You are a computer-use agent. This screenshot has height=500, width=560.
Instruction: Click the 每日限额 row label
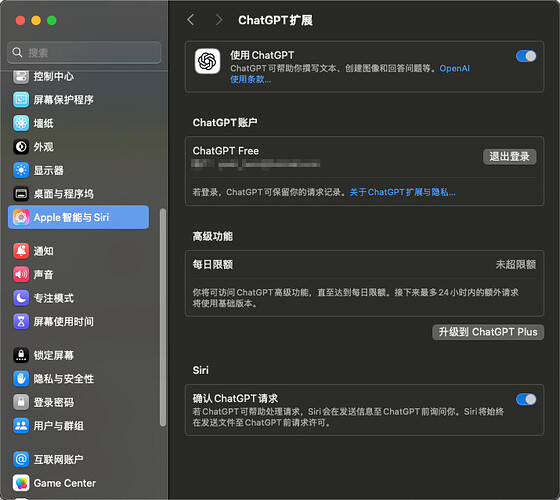click(212, 265)
